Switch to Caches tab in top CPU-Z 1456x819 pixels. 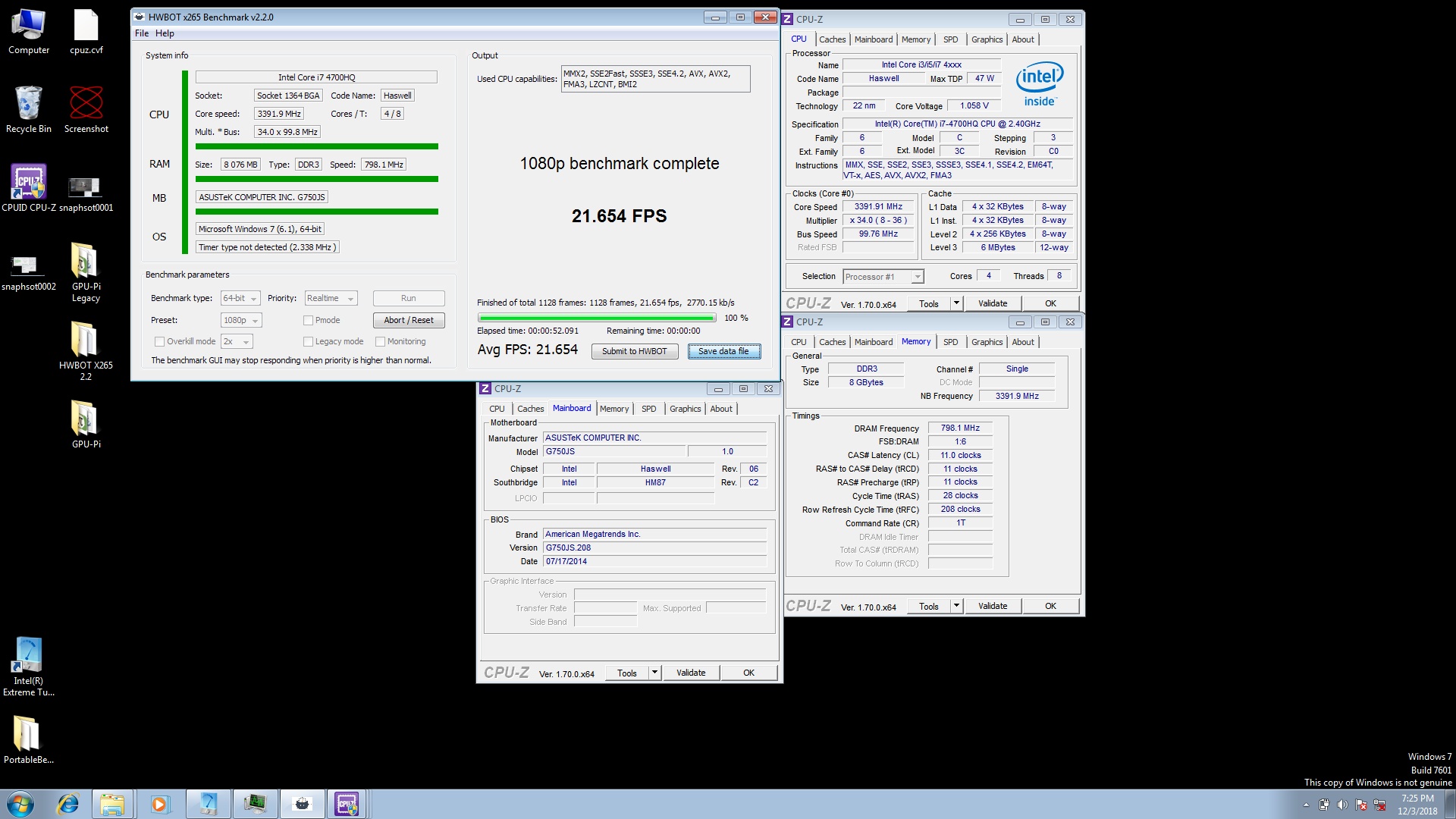coord(832,39)
